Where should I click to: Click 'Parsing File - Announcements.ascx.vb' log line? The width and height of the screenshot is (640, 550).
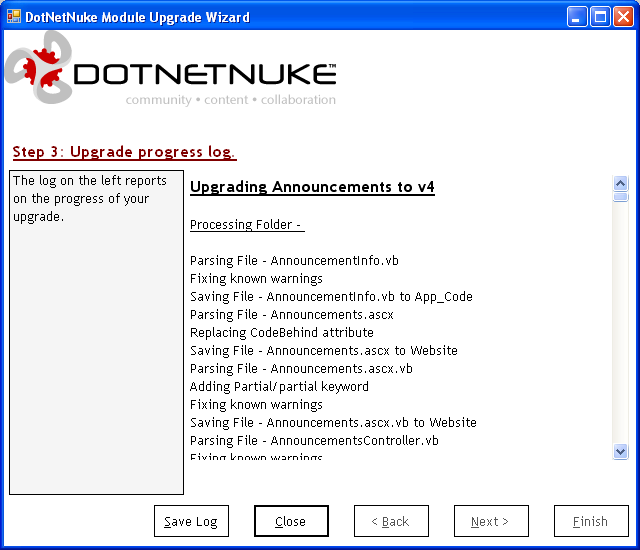pyautogui.click(x=301, y=368)
